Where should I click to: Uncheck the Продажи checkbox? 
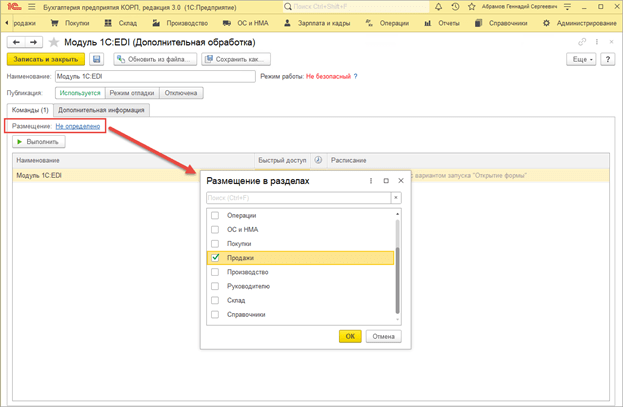[215, 258]
